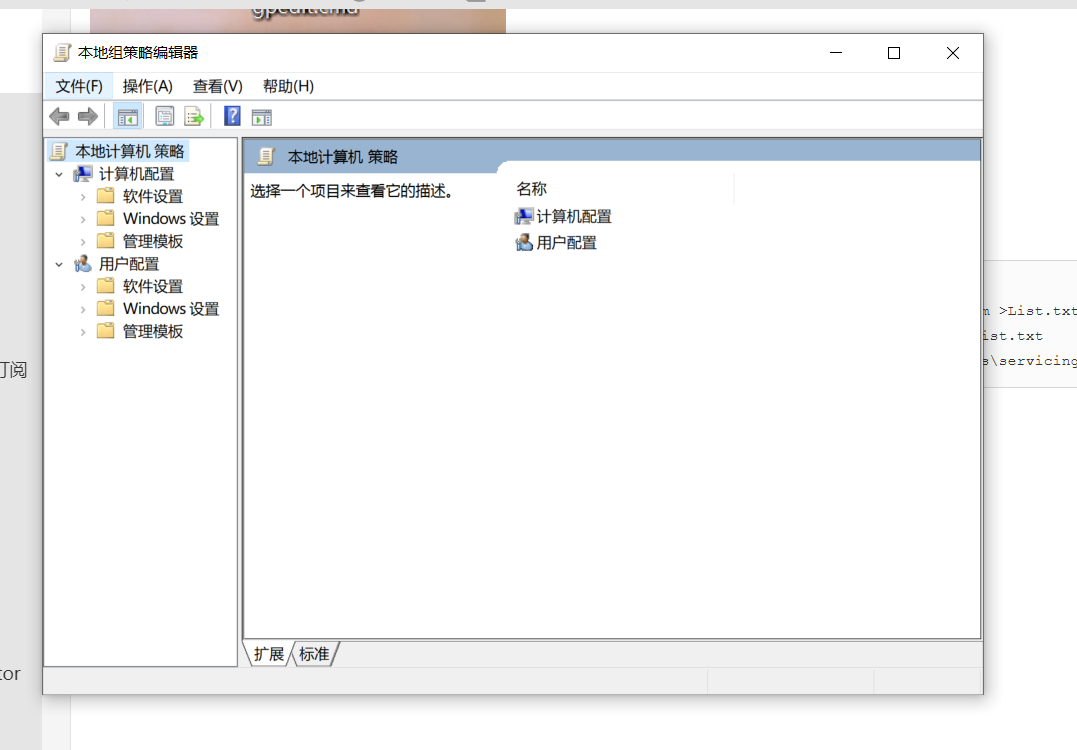Open the 查看(V) menu
This screenshot has height=750, width=1077.
tap(218, 87)
